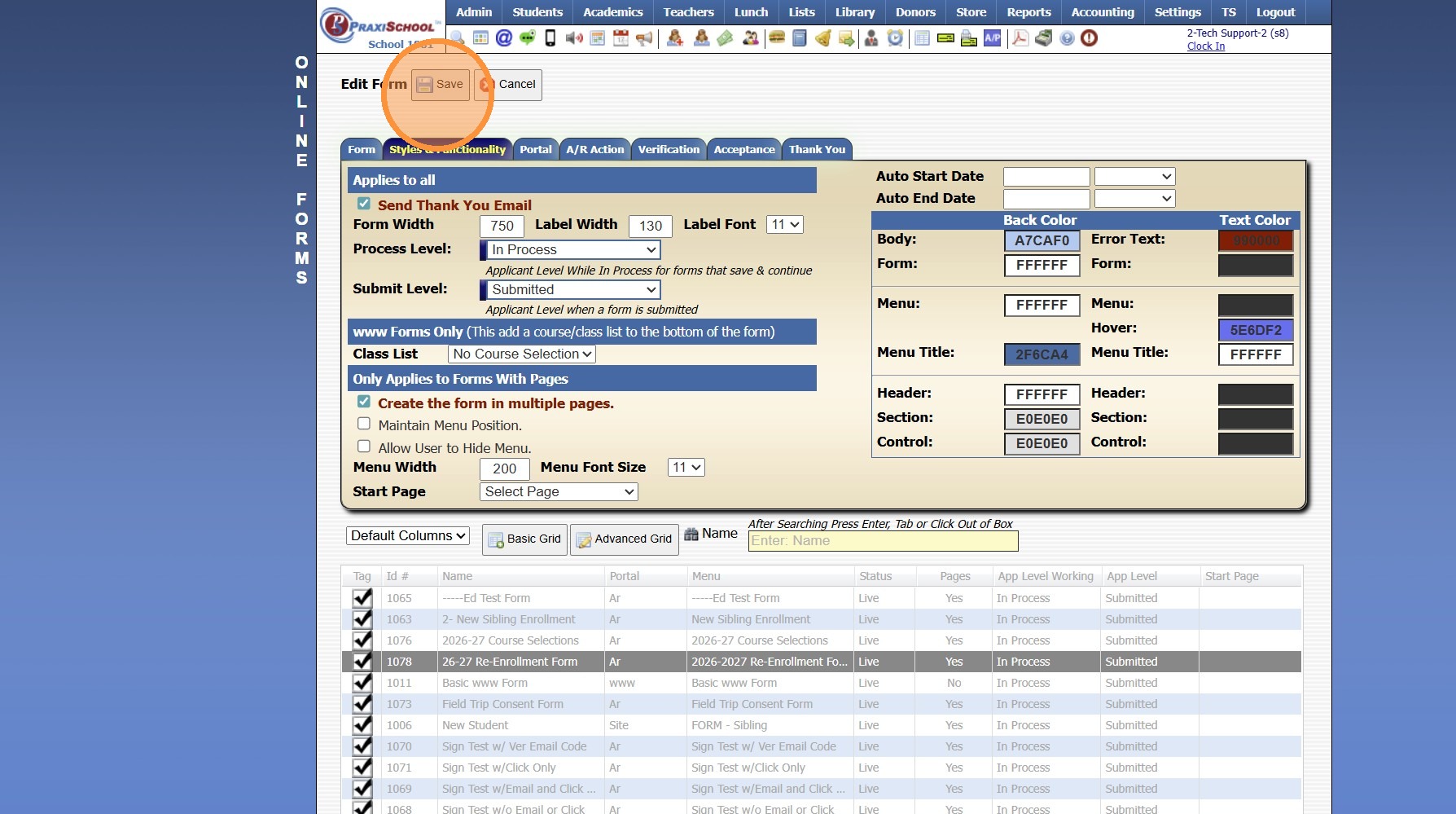Enable Maintain Menu Position checkbox

(x=364, y=424)
